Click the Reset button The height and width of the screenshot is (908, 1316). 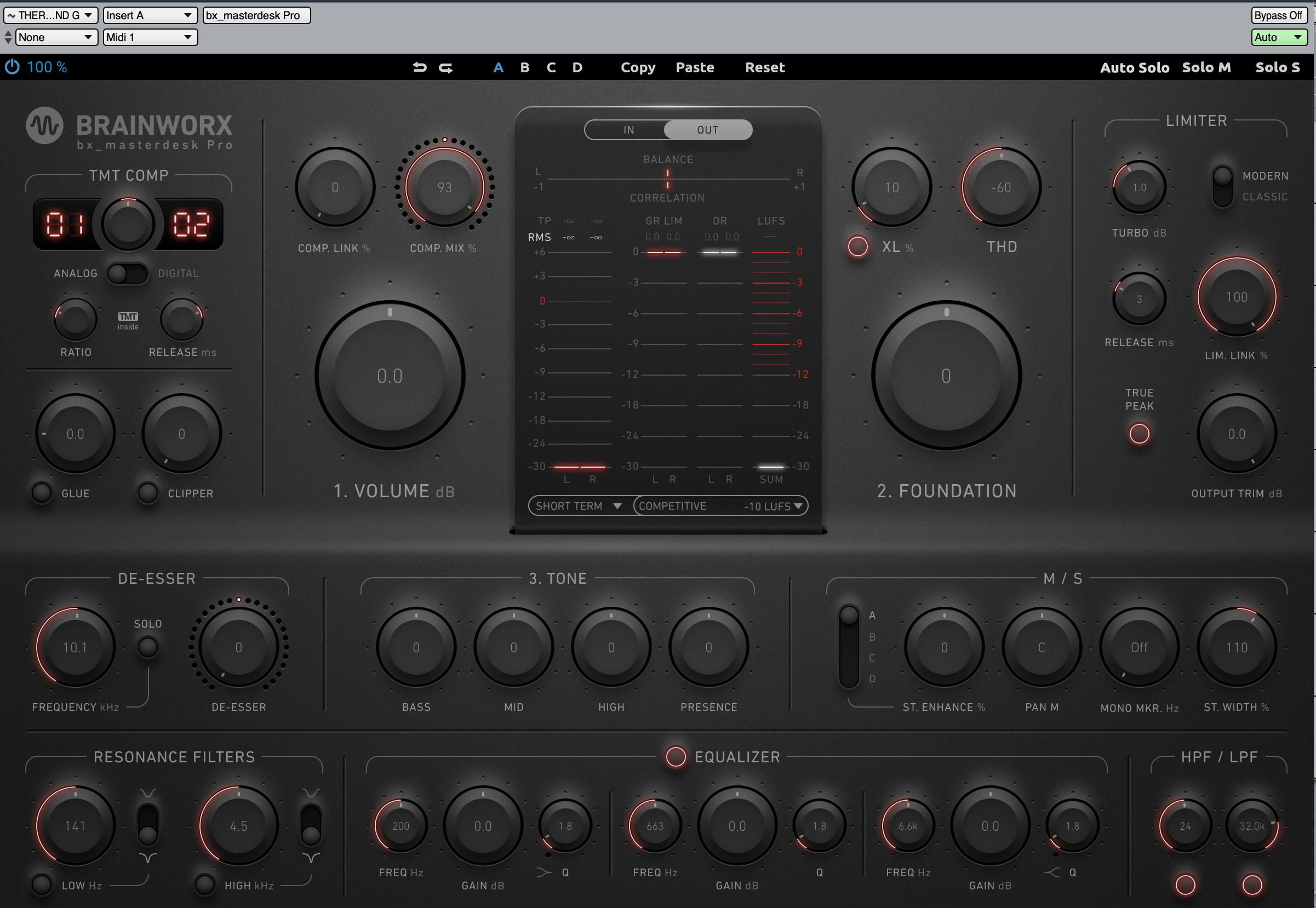pos(765,68)
